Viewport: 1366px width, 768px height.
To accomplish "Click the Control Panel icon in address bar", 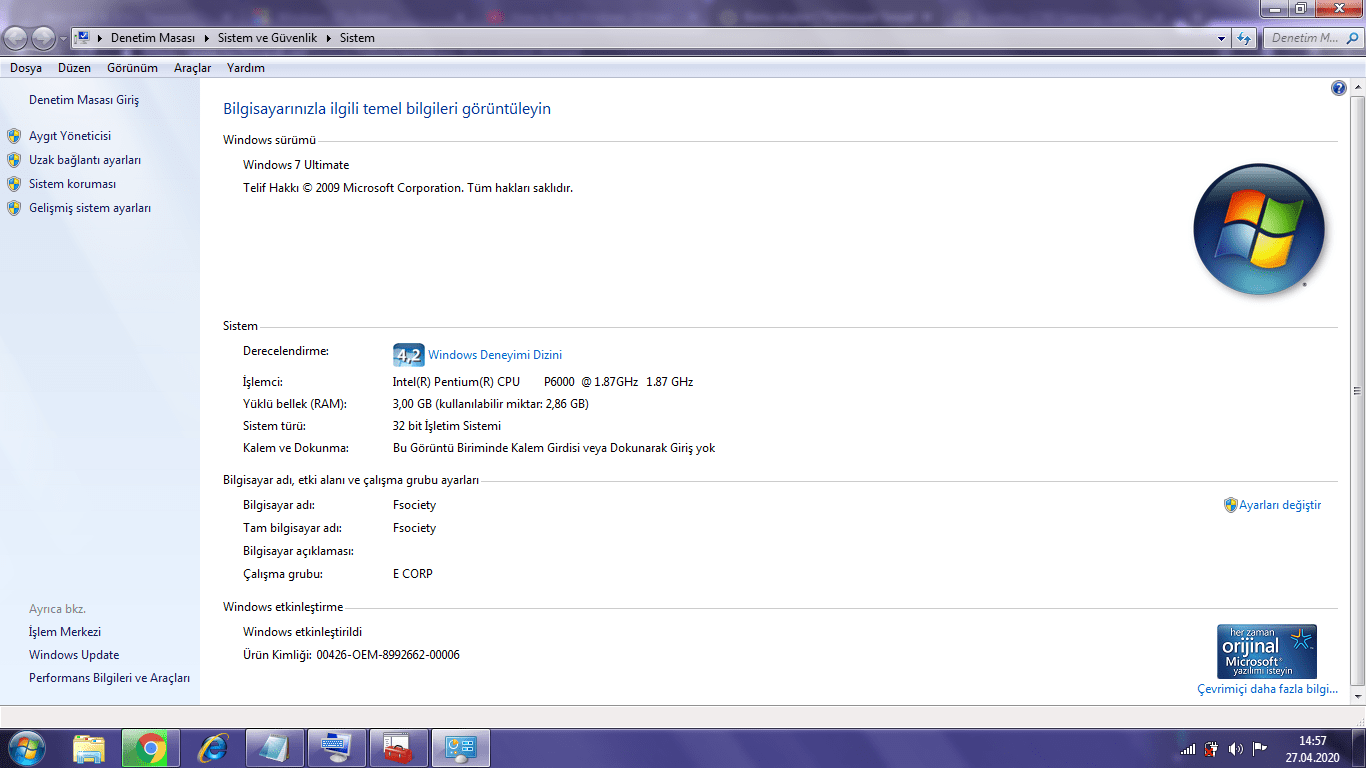I will 83,38.
